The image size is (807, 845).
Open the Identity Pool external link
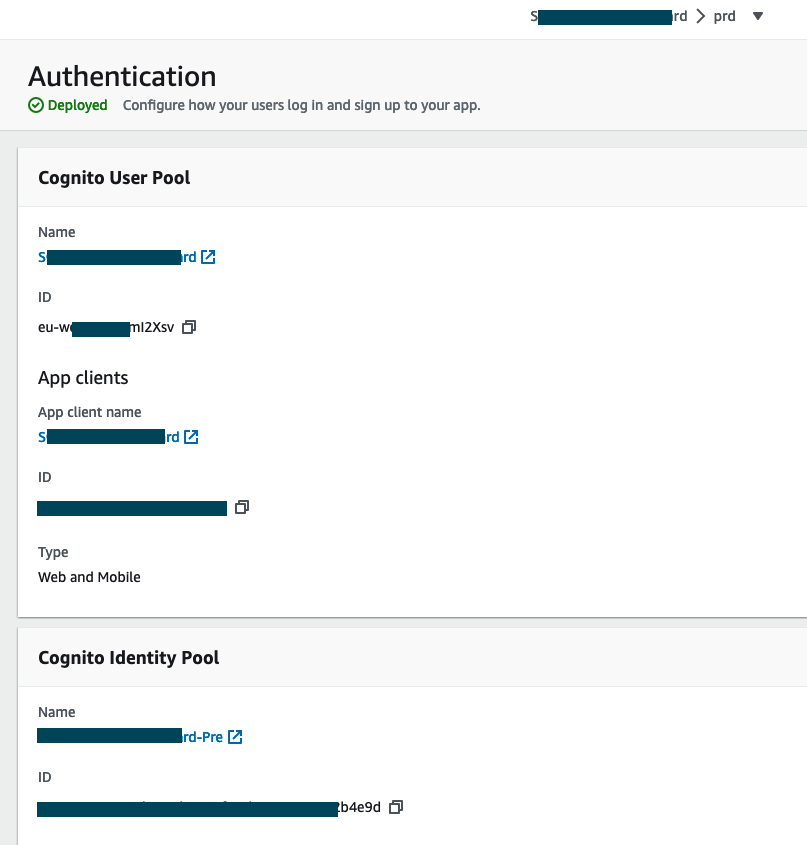(x=235, y=737)
